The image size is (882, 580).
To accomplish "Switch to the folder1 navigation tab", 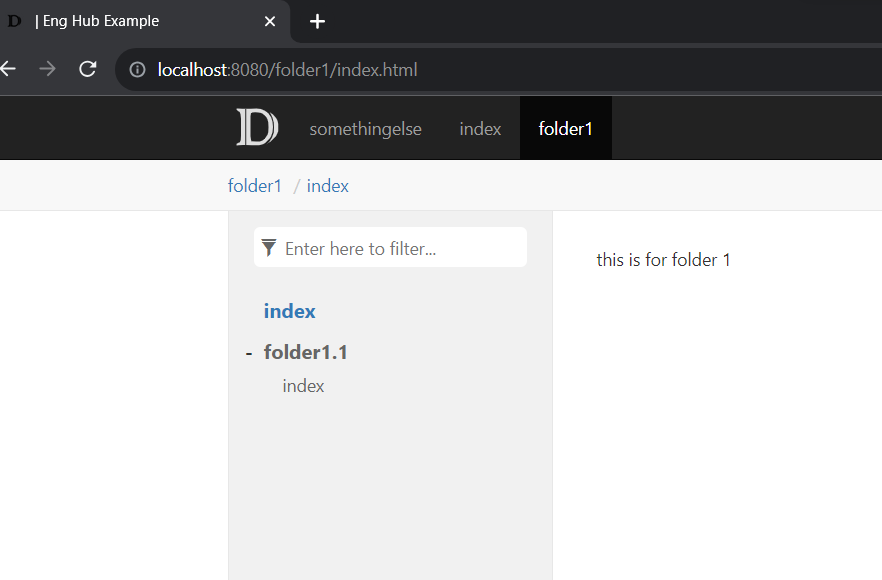I will pyautogui.click(x=565, y=128).
